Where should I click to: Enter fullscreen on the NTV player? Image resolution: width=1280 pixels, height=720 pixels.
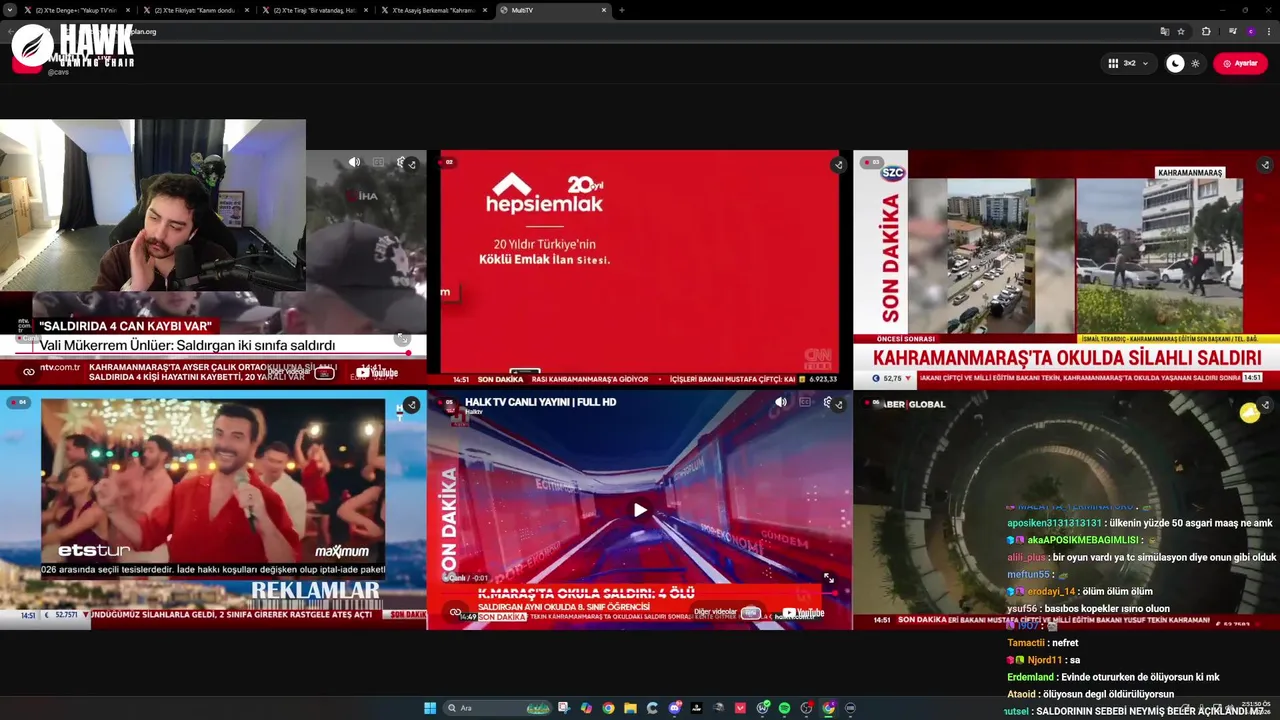[x=402, y=339]
